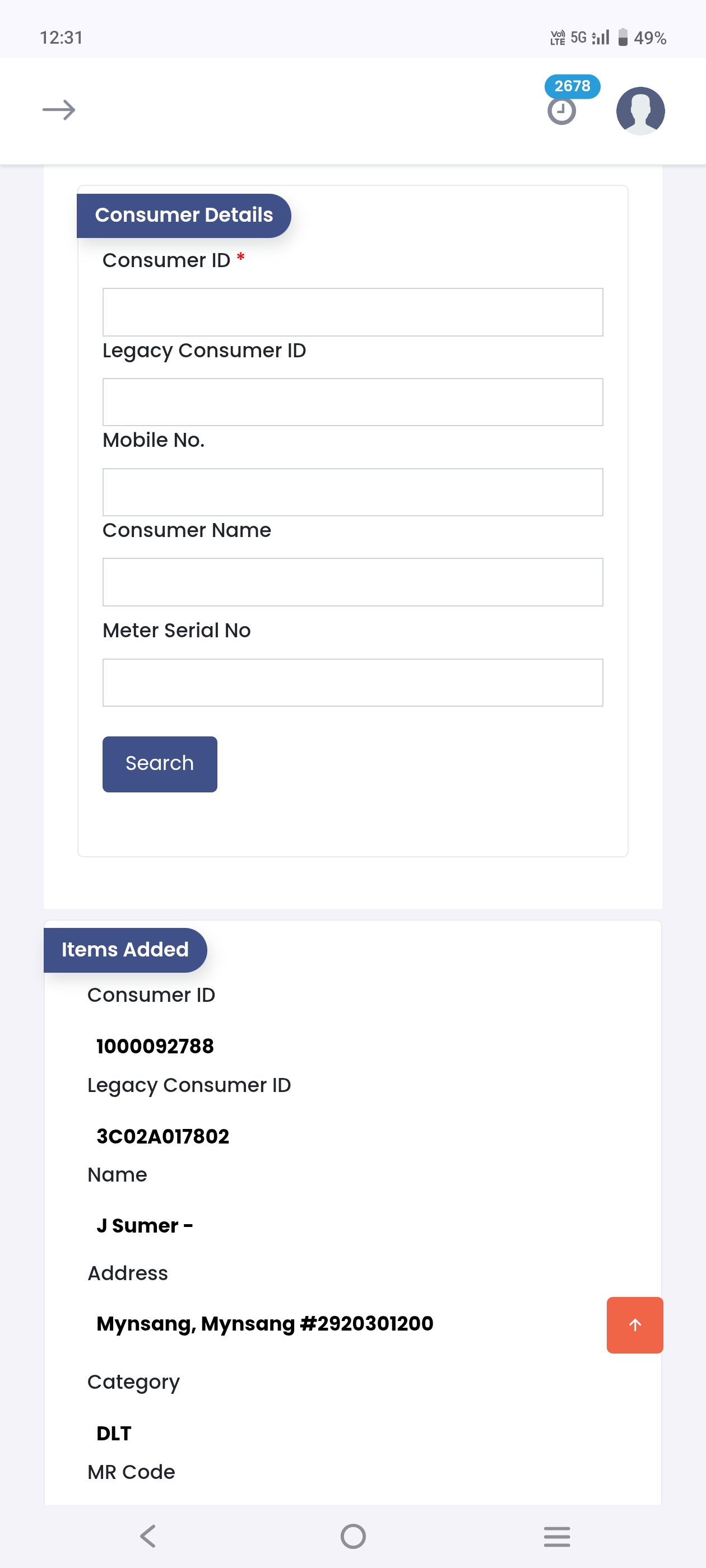706x1568 pixels.
Task: Click into the Consumer Name field
Action: [x=352, y=582]
